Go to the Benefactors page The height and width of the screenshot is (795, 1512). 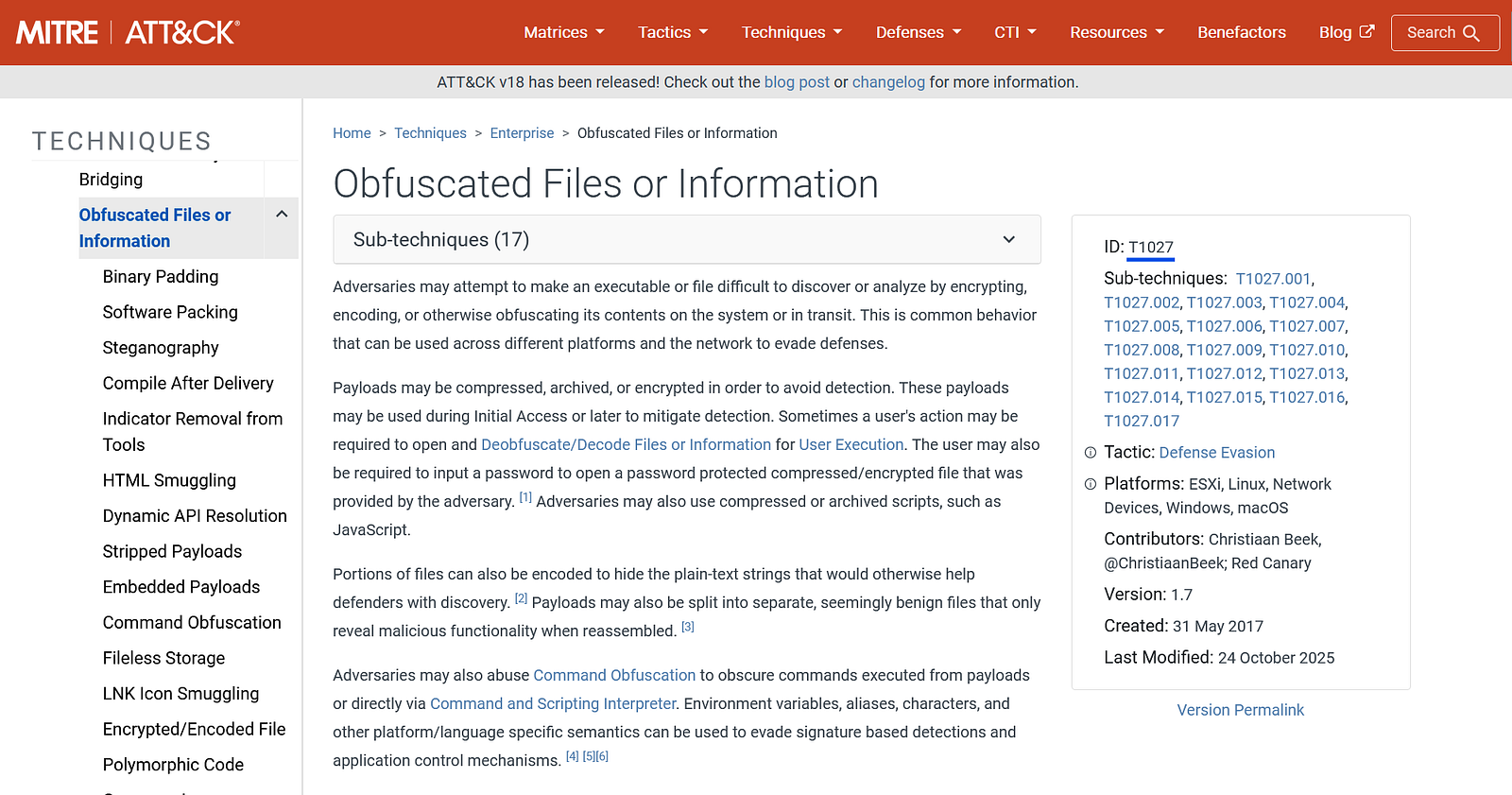(x=1242, y=32)
